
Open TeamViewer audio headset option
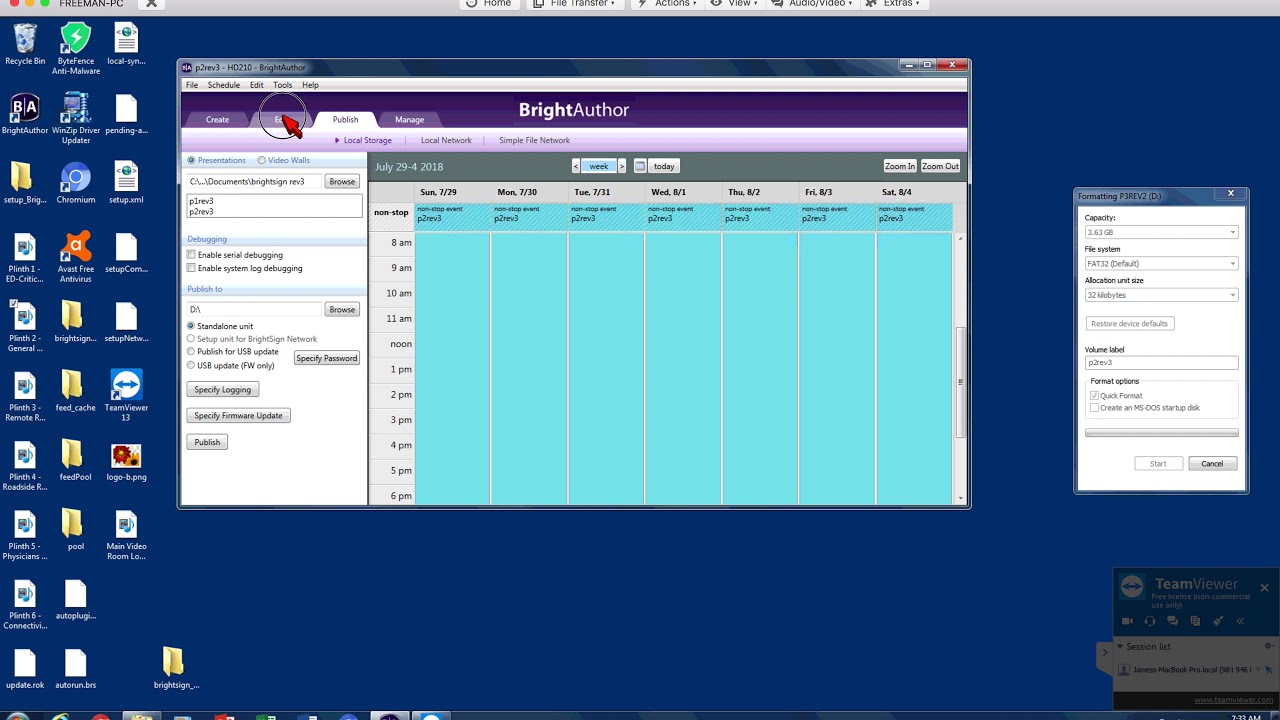(1150, 621)
